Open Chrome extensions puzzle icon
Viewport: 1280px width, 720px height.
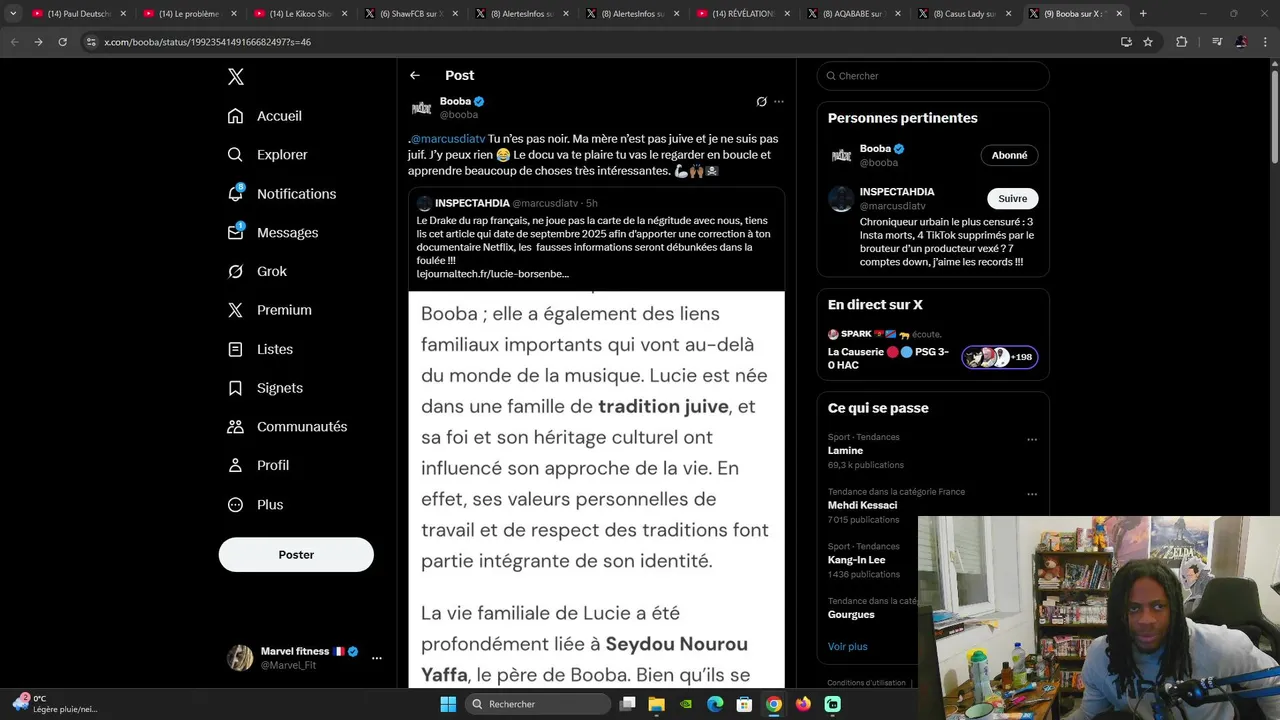coord(1181,42)
